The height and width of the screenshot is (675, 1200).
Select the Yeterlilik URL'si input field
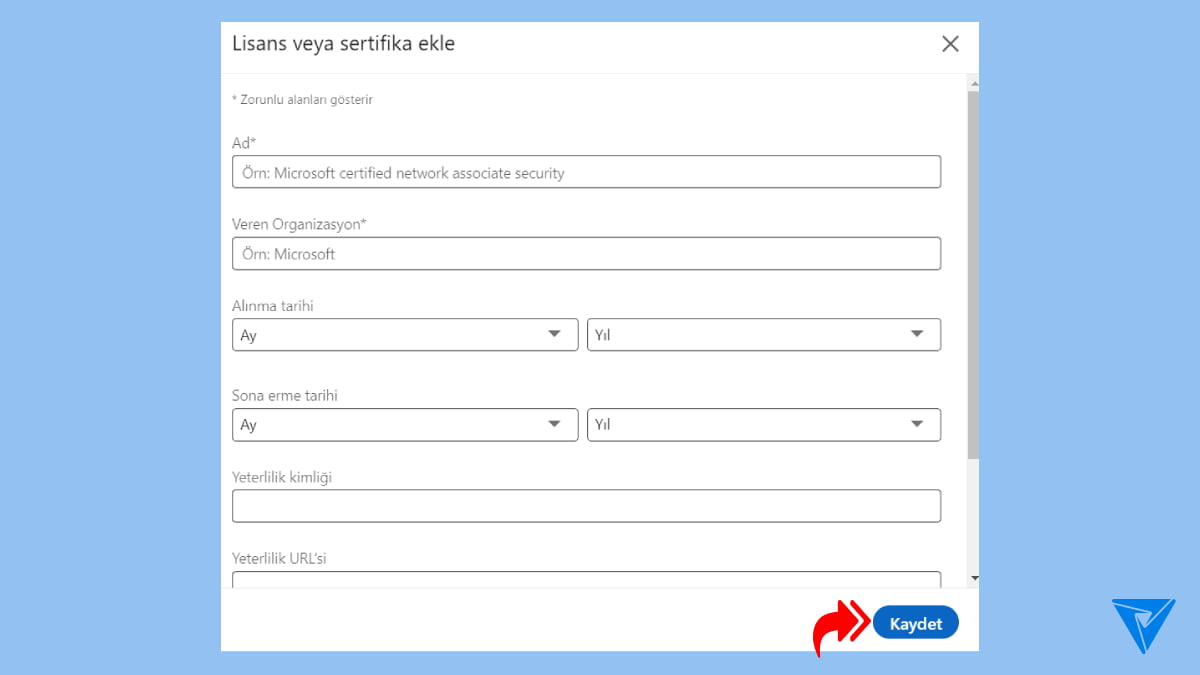point(586,578)
